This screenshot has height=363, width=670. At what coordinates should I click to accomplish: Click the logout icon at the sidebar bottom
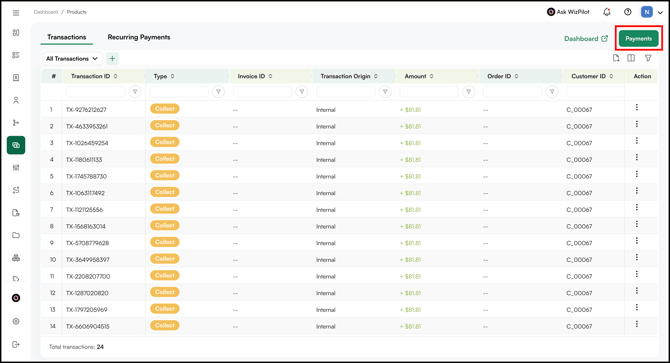16,345
